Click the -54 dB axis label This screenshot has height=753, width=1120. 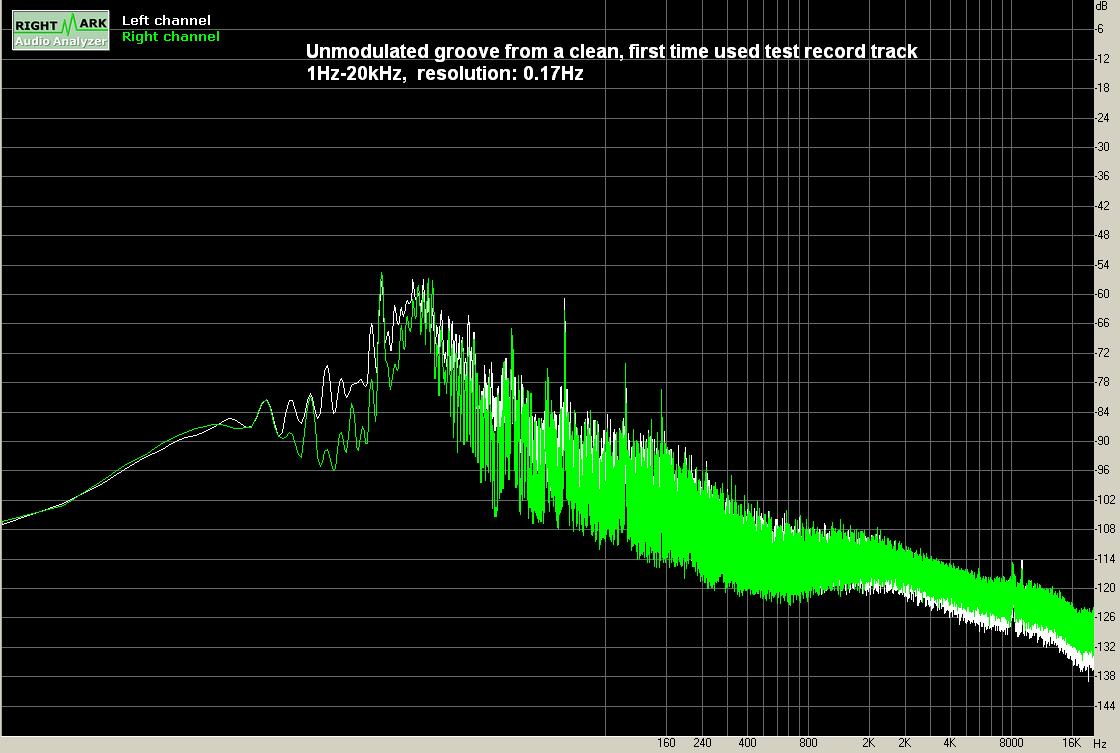[1103, 264]
